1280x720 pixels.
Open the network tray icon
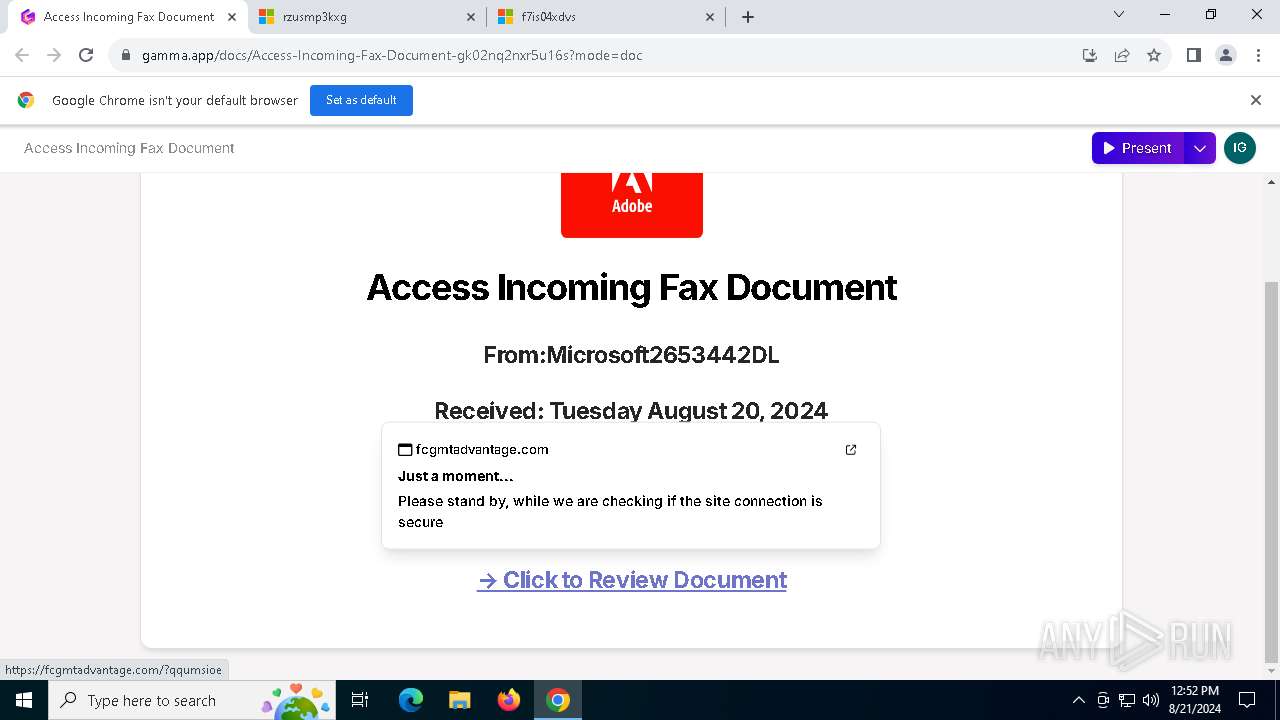(x=1127, y=700)
